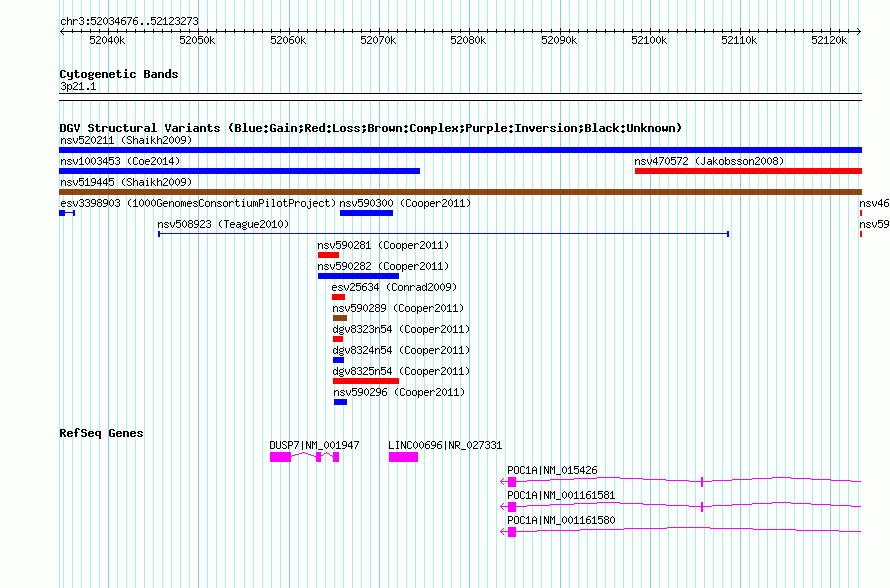
Task: Open nsv590300 (Cooper2011) label
Action: (x=405, y=203)
